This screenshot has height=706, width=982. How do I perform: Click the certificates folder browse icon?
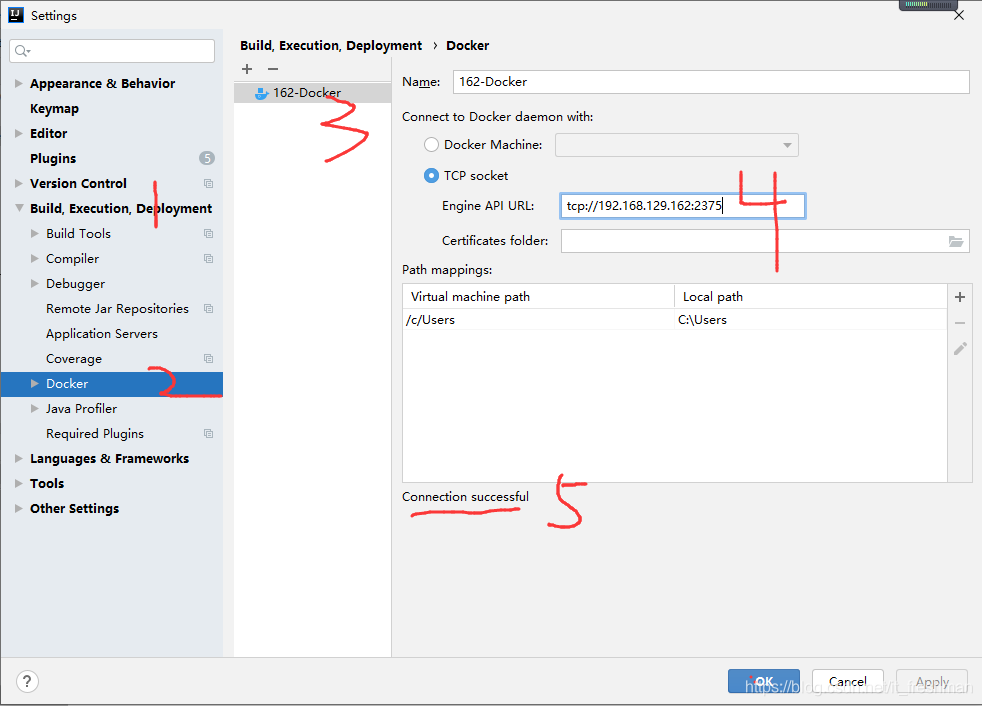(956, 241)
